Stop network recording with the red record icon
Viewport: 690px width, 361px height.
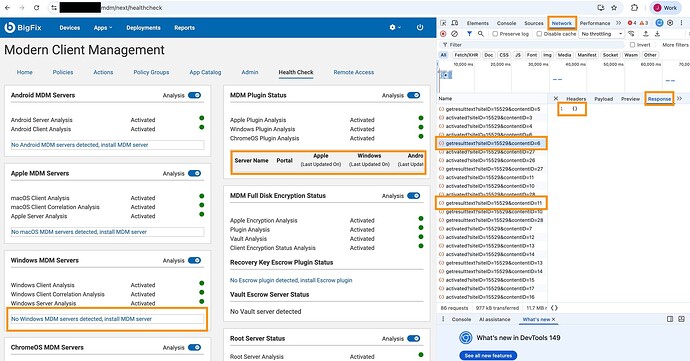click(x=443, y=34)
